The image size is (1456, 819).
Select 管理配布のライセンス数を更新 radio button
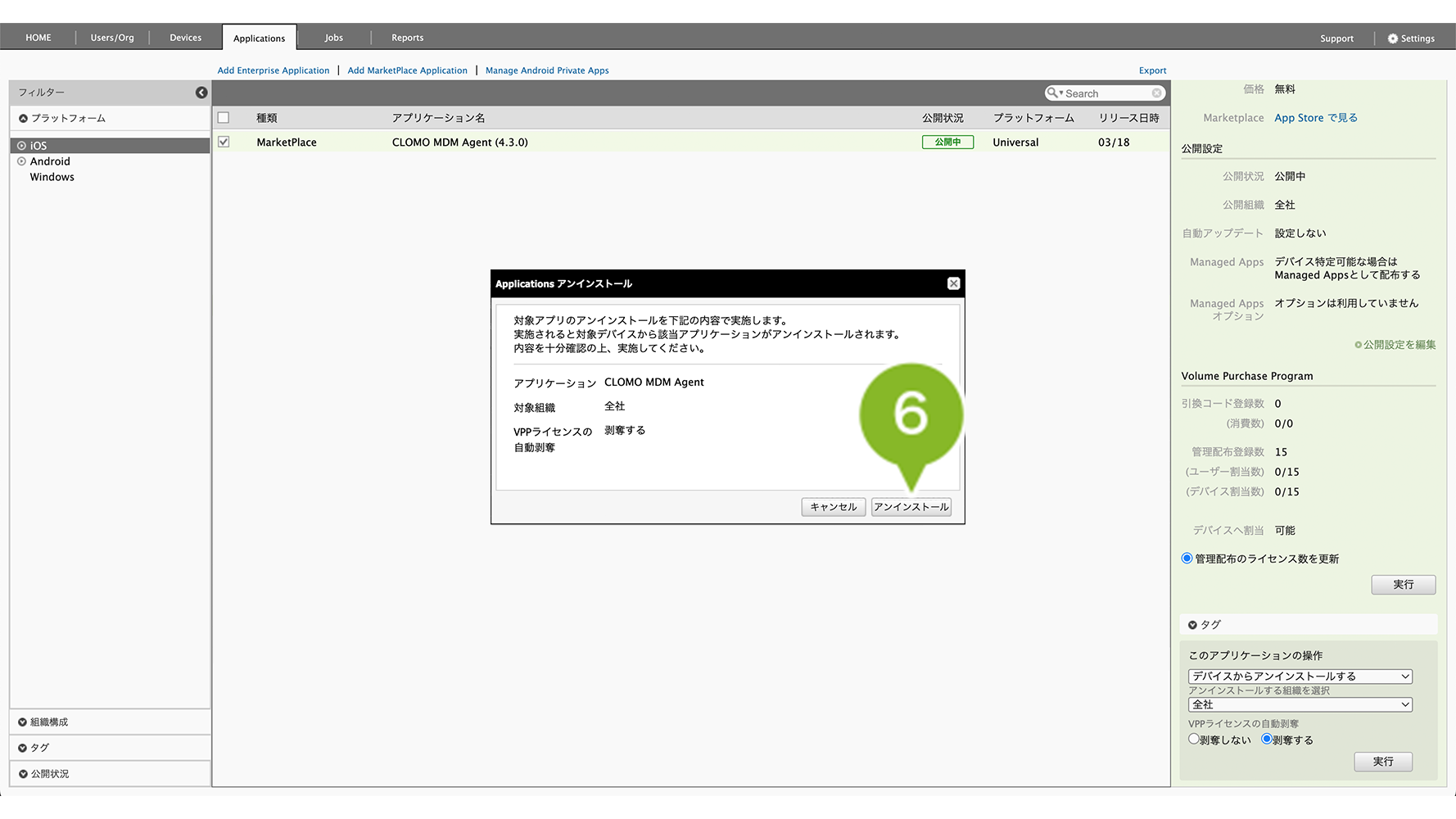(x=1187, y=559)
